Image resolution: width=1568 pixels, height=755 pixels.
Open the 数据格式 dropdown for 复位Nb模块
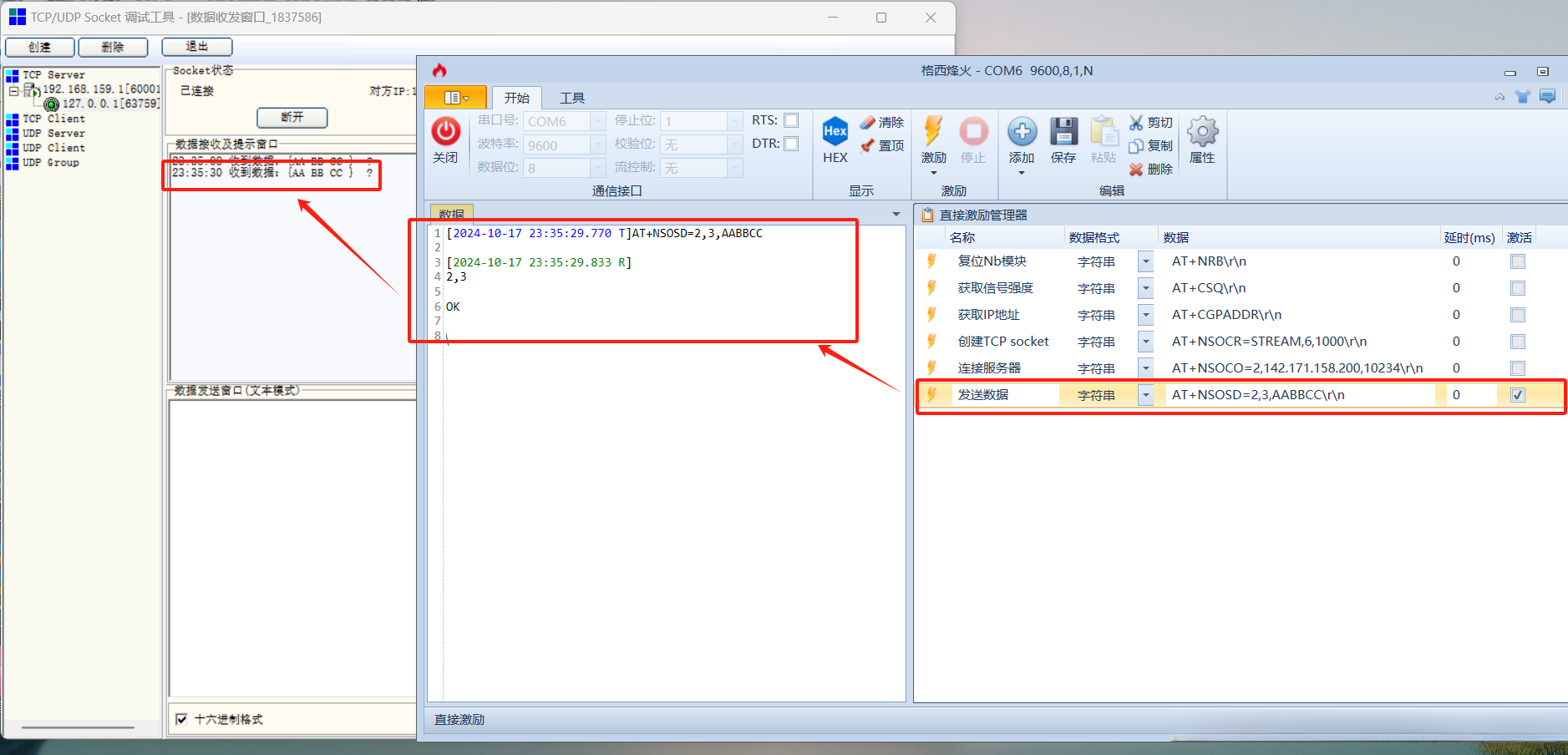(x=1145, y=261)
